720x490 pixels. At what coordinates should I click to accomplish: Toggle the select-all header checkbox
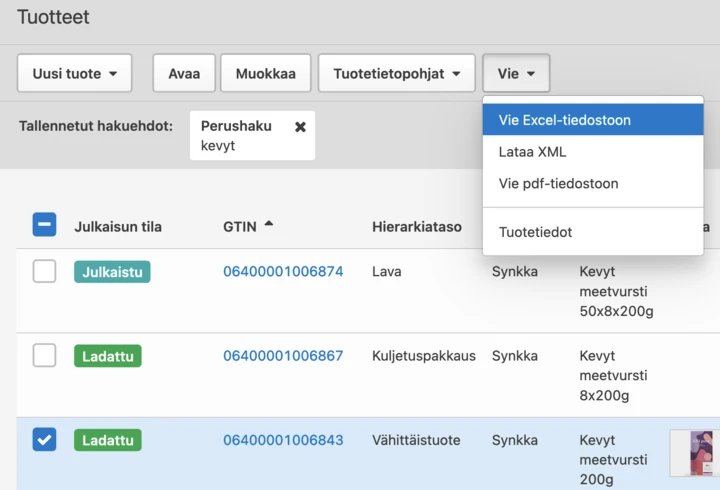[x=44, y=225]
